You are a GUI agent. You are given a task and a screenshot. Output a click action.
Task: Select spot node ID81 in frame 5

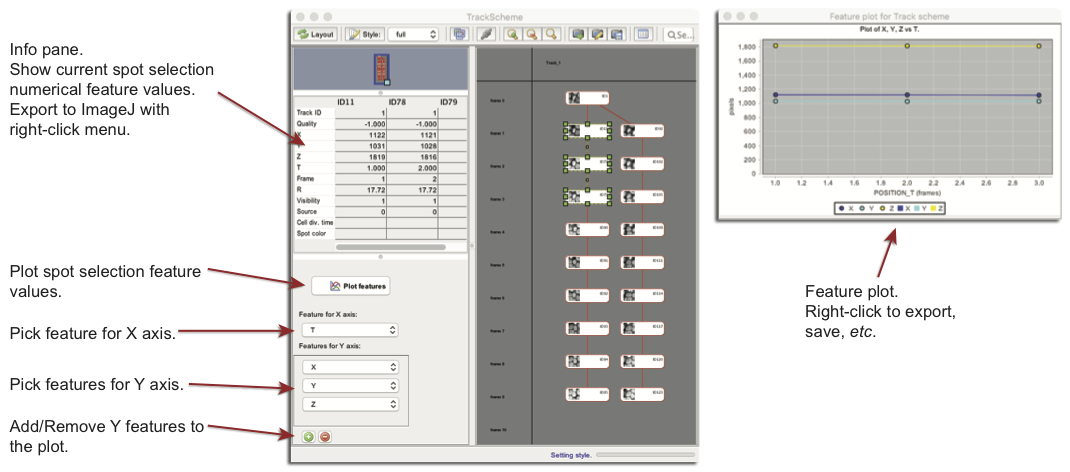click(587, 262)
